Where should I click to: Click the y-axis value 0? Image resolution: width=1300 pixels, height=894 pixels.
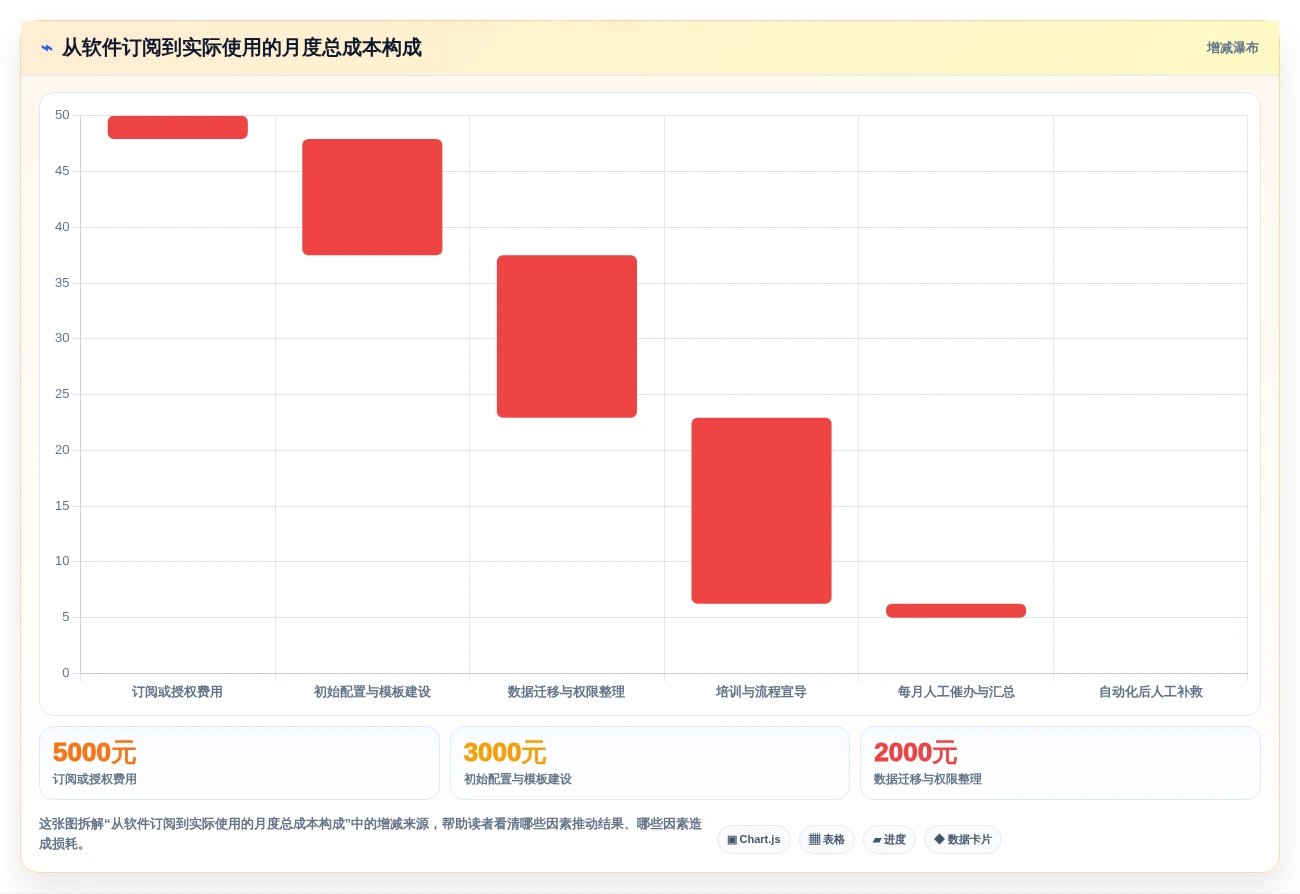click(x=66, y=673)
